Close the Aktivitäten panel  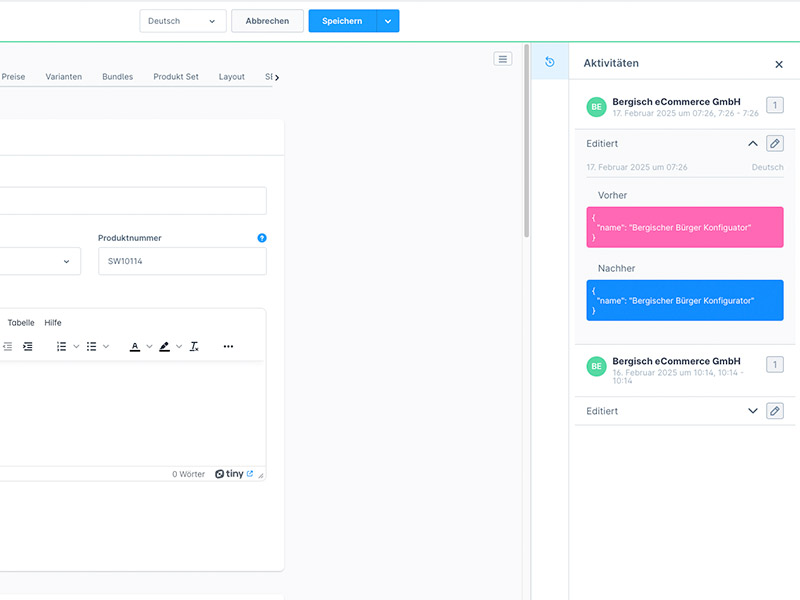pyautogui.click(x=779, y=64)
